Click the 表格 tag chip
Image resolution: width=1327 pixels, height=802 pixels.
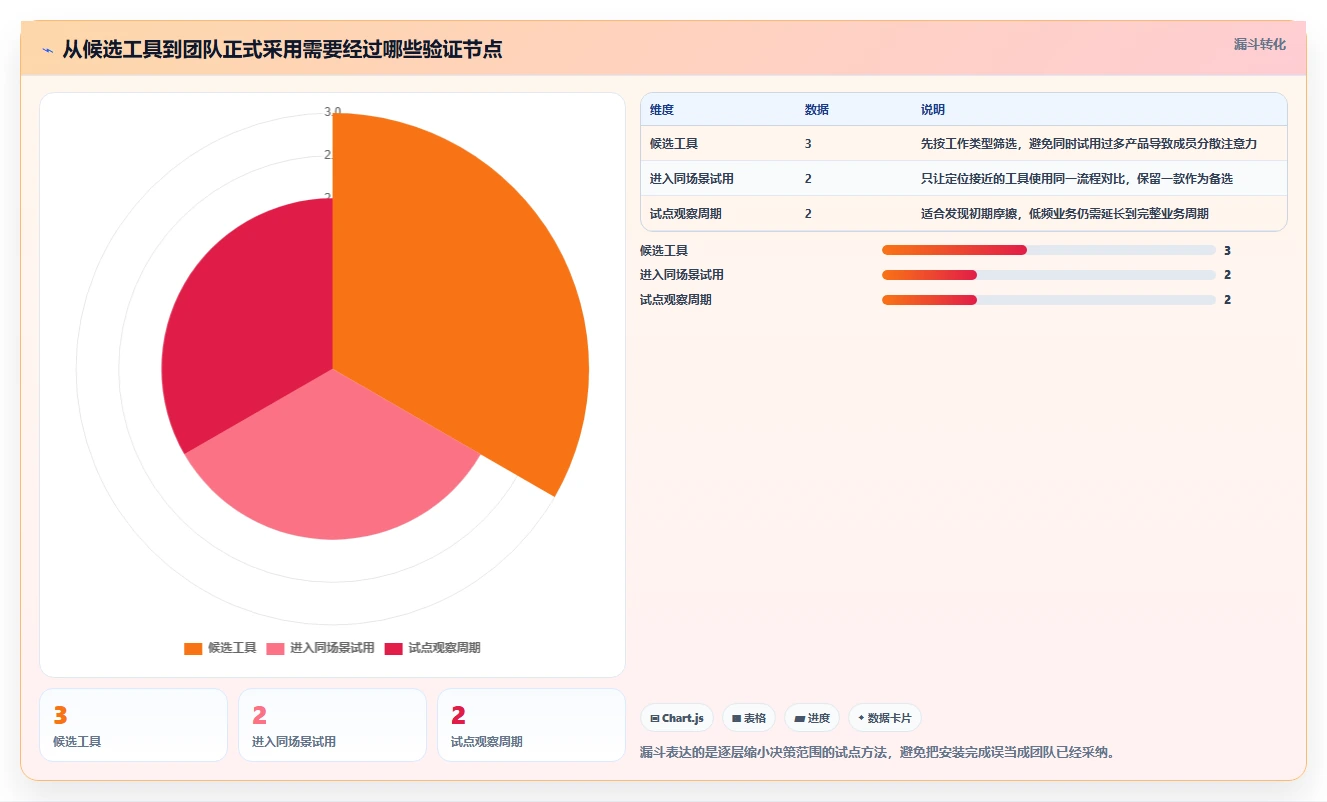pos(749,718)
